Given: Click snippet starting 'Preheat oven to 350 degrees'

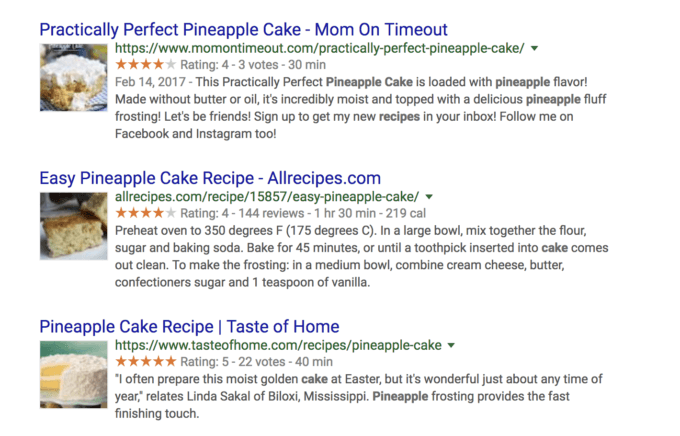Looking at the screenshot, I should [x=362, y=256].
